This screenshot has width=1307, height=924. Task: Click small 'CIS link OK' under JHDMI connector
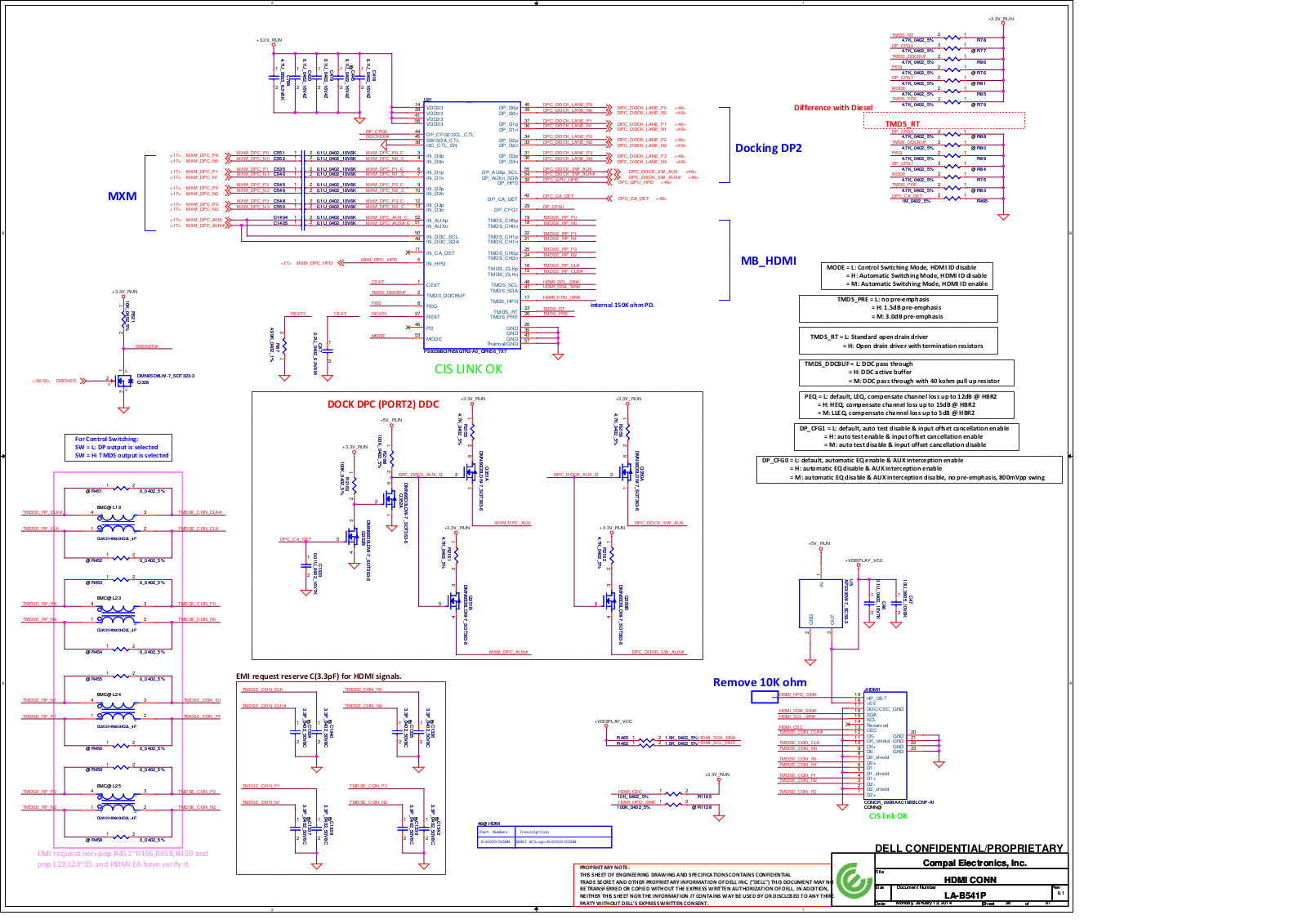click(888, 816)
